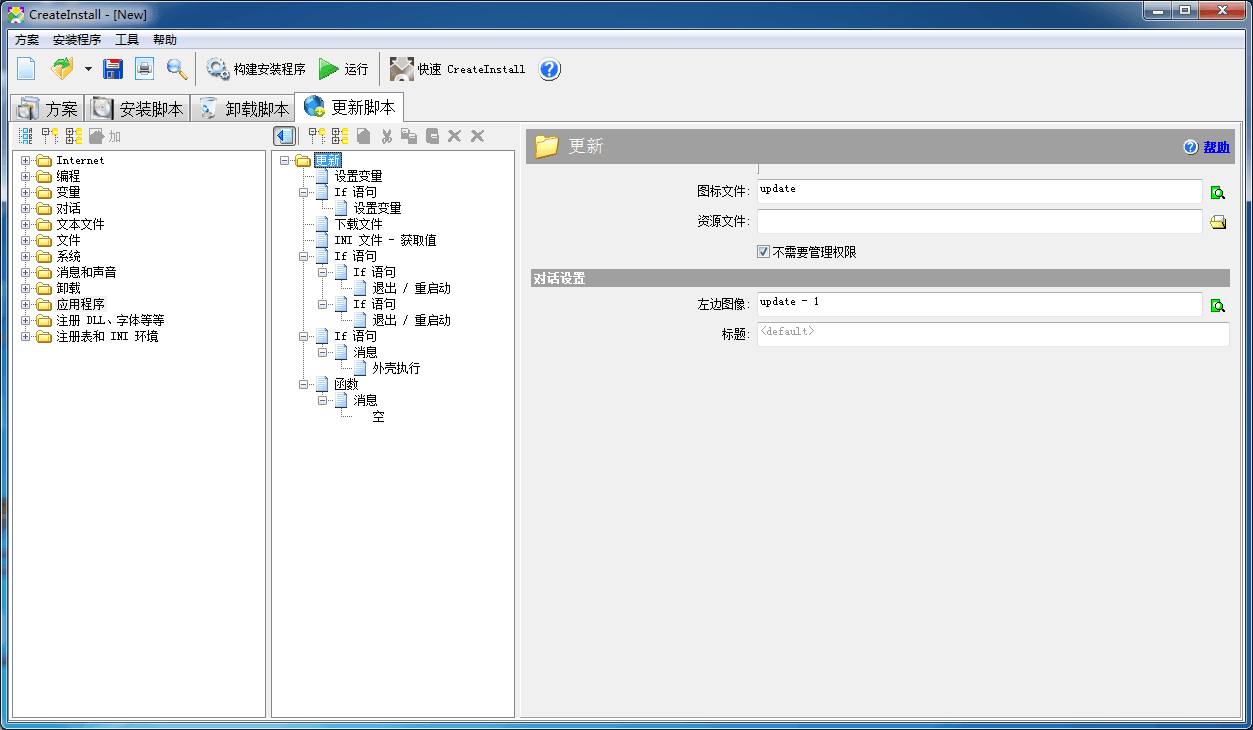Browse for resource file beside 资源文件

coord(1218,222)
